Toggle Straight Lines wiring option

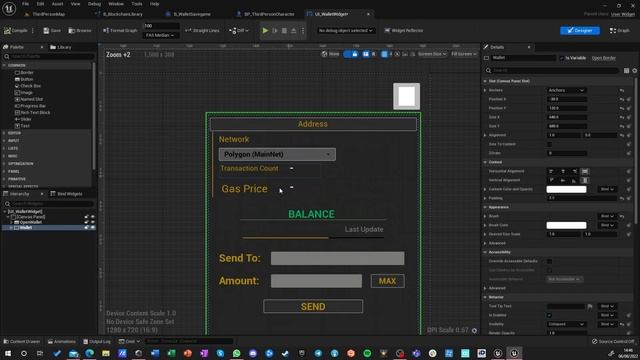point(202,31)
